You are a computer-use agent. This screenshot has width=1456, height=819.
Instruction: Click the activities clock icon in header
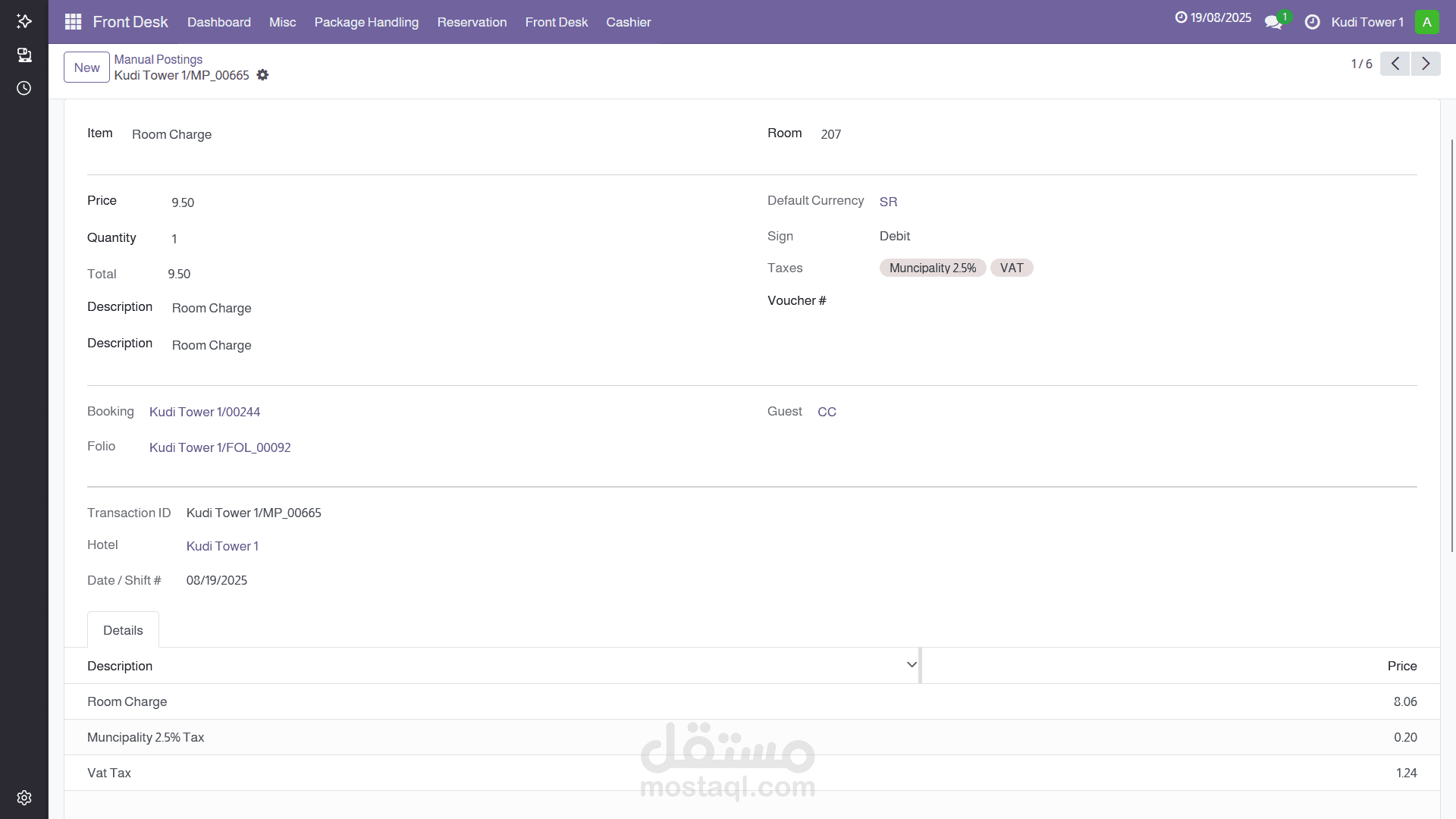pos(1312,22)
